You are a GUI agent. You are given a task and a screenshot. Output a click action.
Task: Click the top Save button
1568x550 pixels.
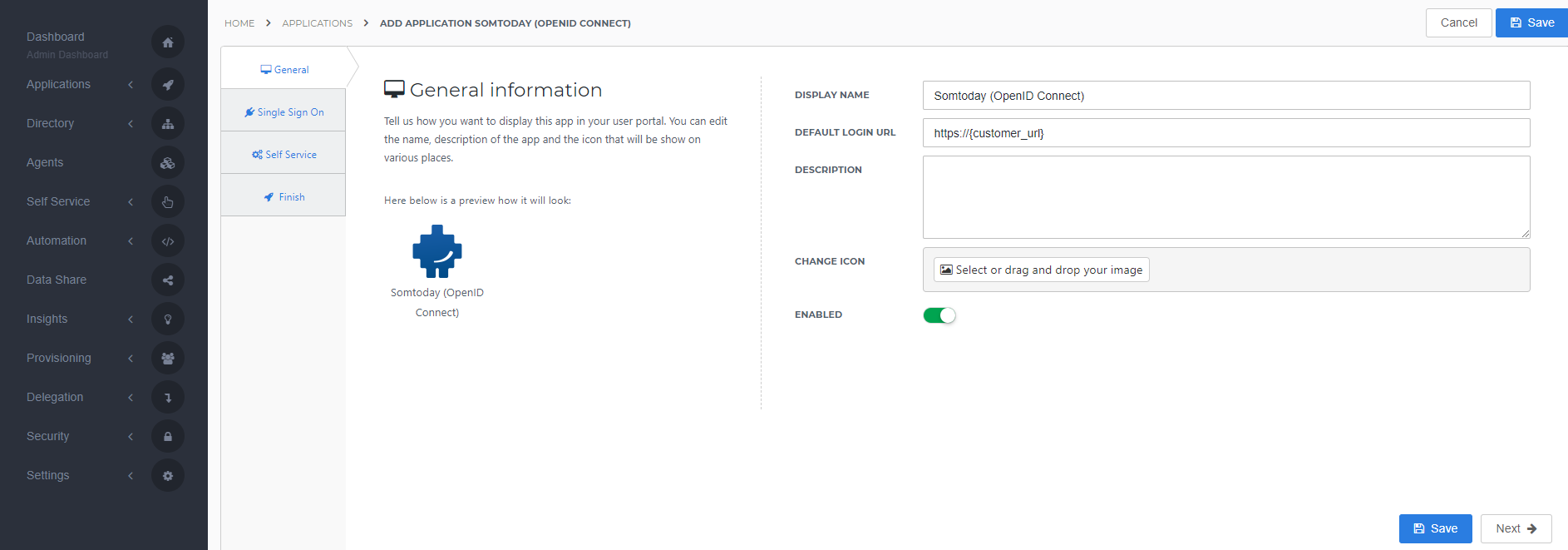(x=1531, y=22)
